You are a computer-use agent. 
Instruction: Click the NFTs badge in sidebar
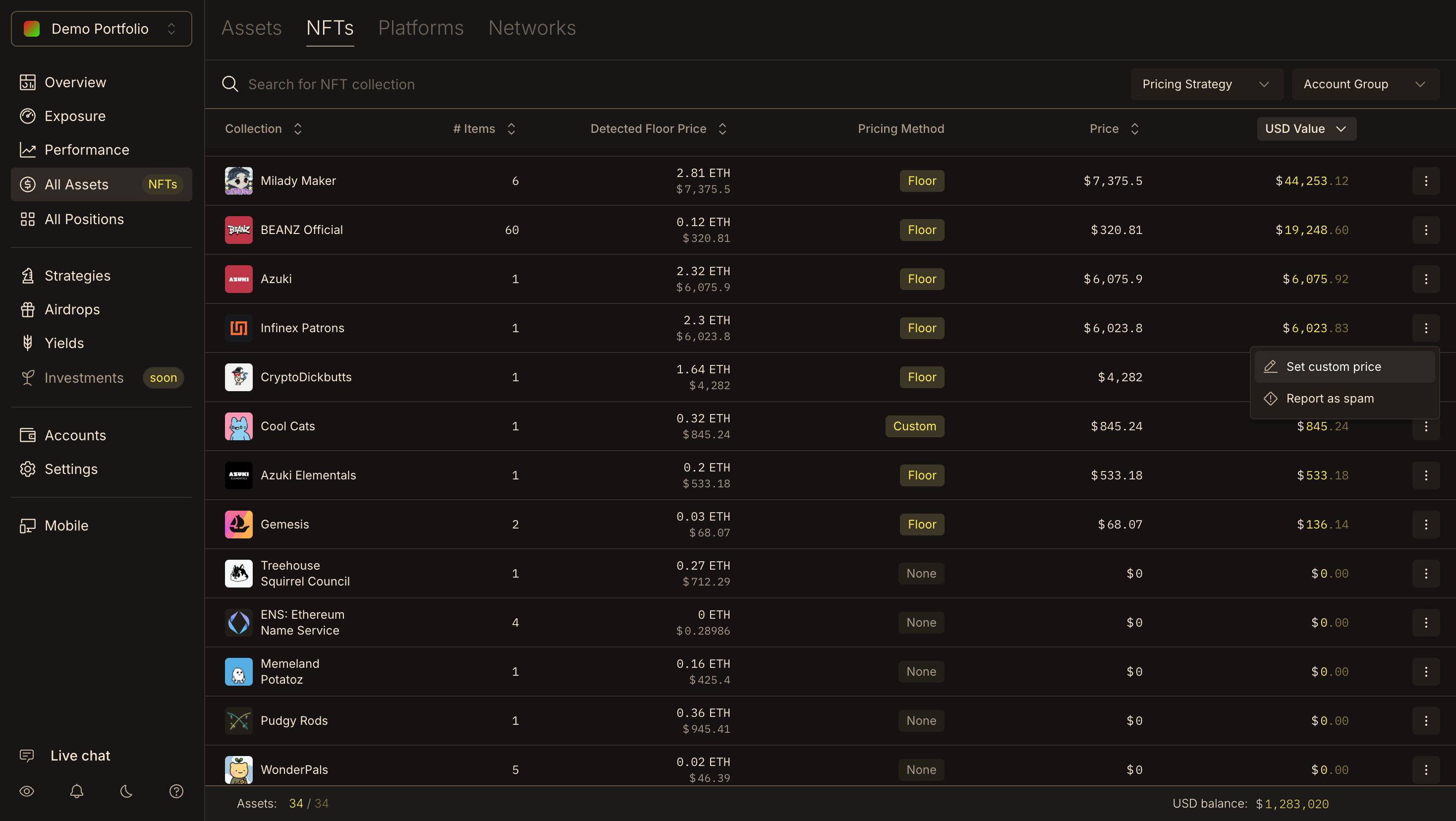pos(163,184)
